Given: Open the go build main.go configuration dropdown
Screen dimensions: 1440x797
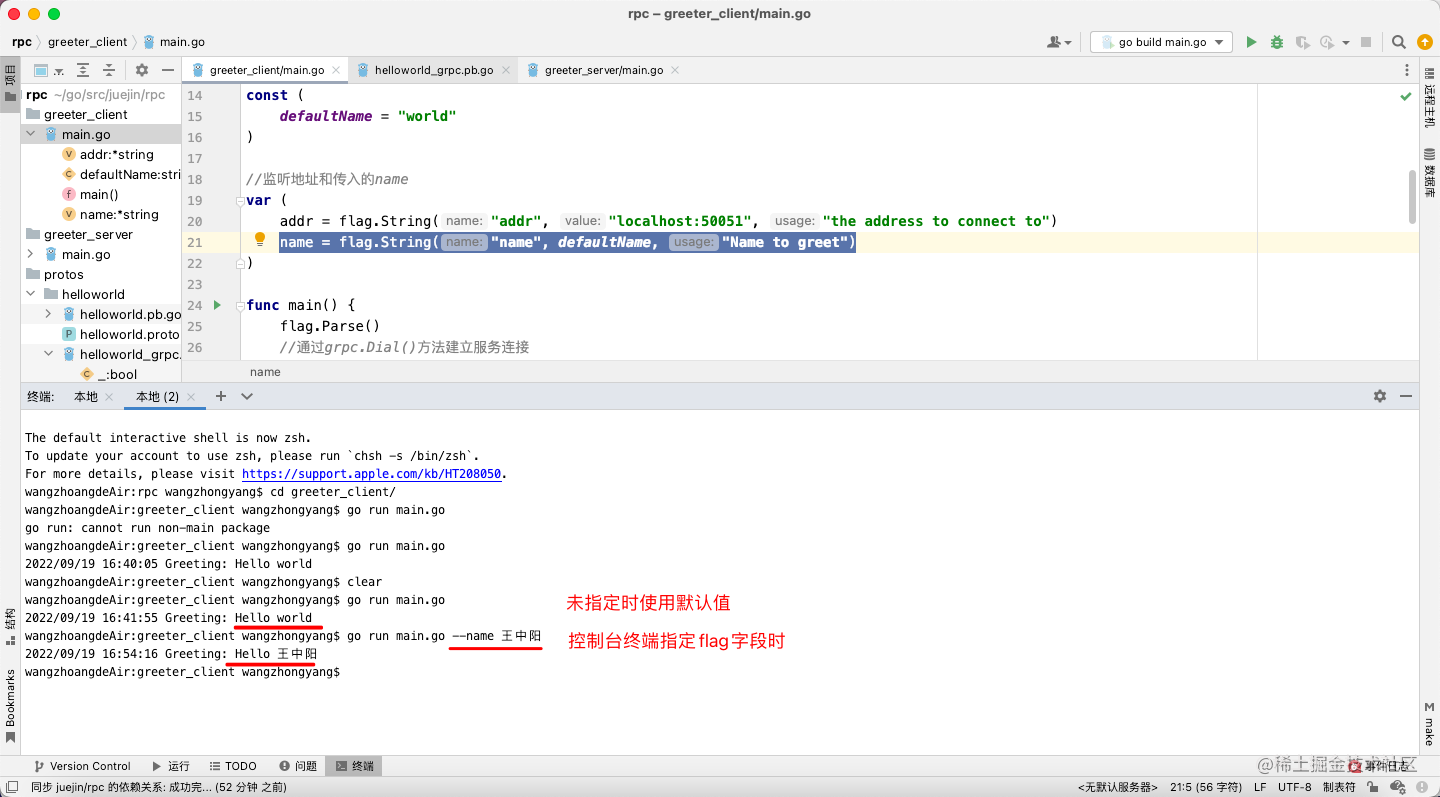Looking at the screenshot, I should 1162,42.
